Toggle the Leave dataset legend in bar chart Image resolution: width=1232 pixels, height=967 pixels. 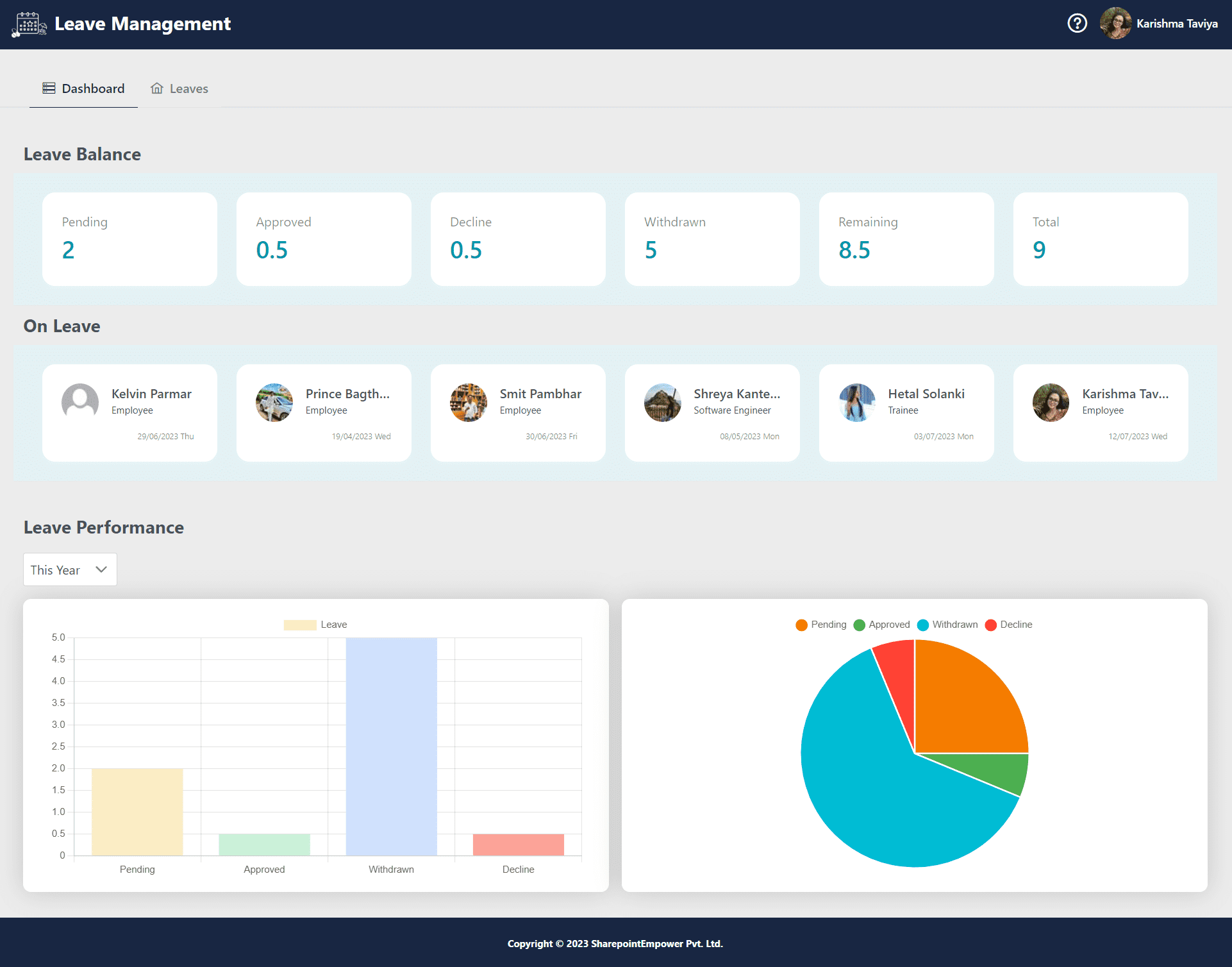pos(315,625)
